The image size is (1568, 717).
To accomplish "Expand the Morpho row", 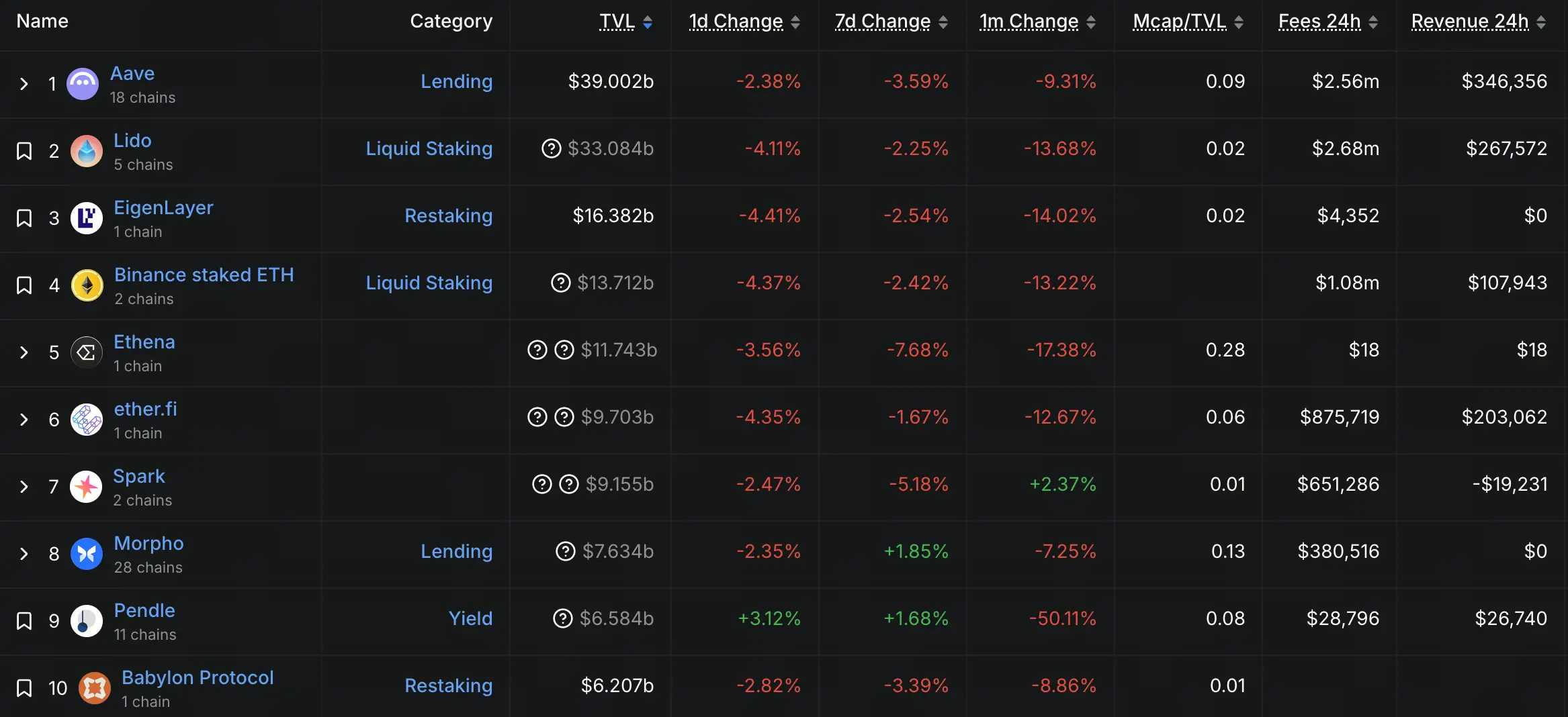I will [x=24, y=554].
